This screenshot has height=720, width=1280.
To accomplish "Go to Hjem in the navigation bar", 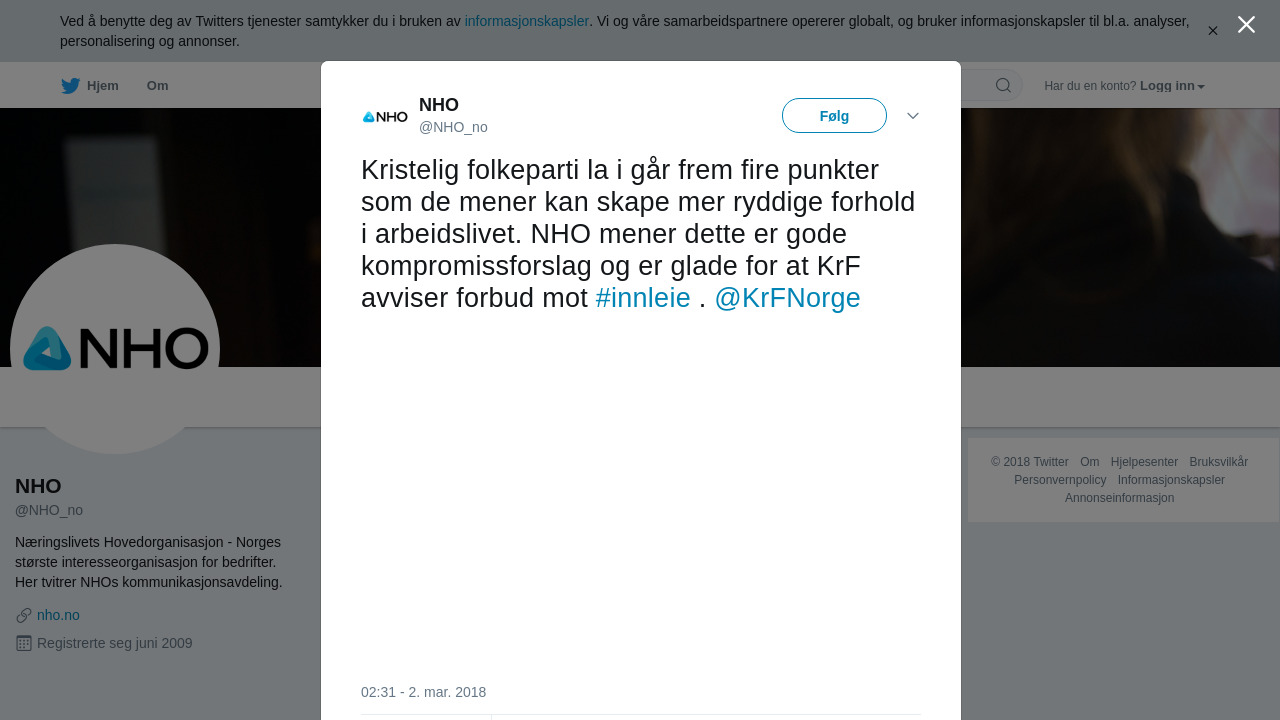I will [103, 86].
